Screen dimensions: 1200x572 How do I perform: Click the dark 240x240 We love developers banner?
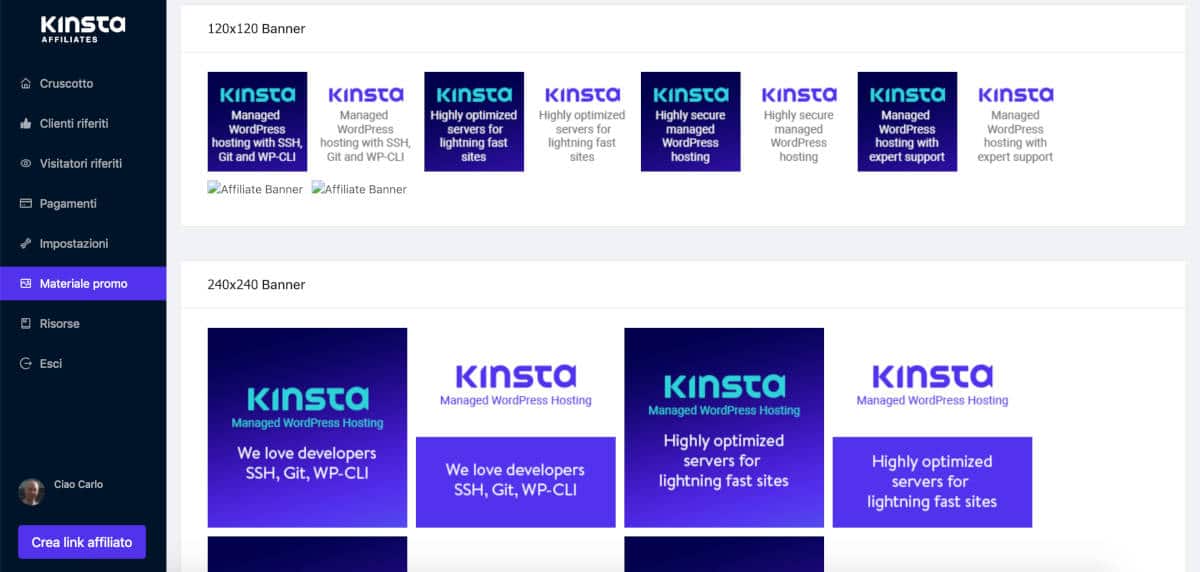[x=307, y=427]
